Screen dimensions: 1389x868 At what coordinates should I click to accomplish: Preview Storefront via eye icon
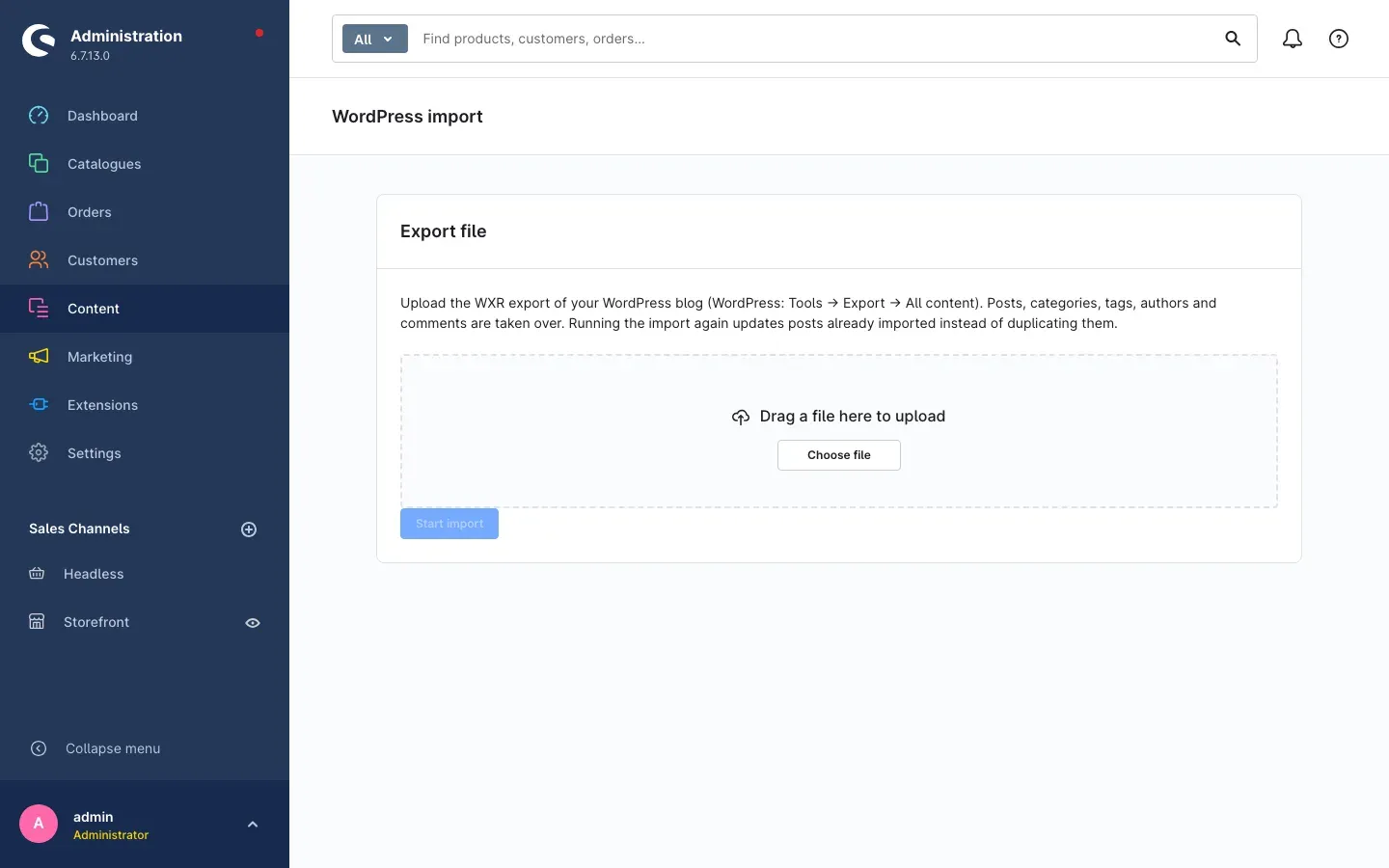253,623
